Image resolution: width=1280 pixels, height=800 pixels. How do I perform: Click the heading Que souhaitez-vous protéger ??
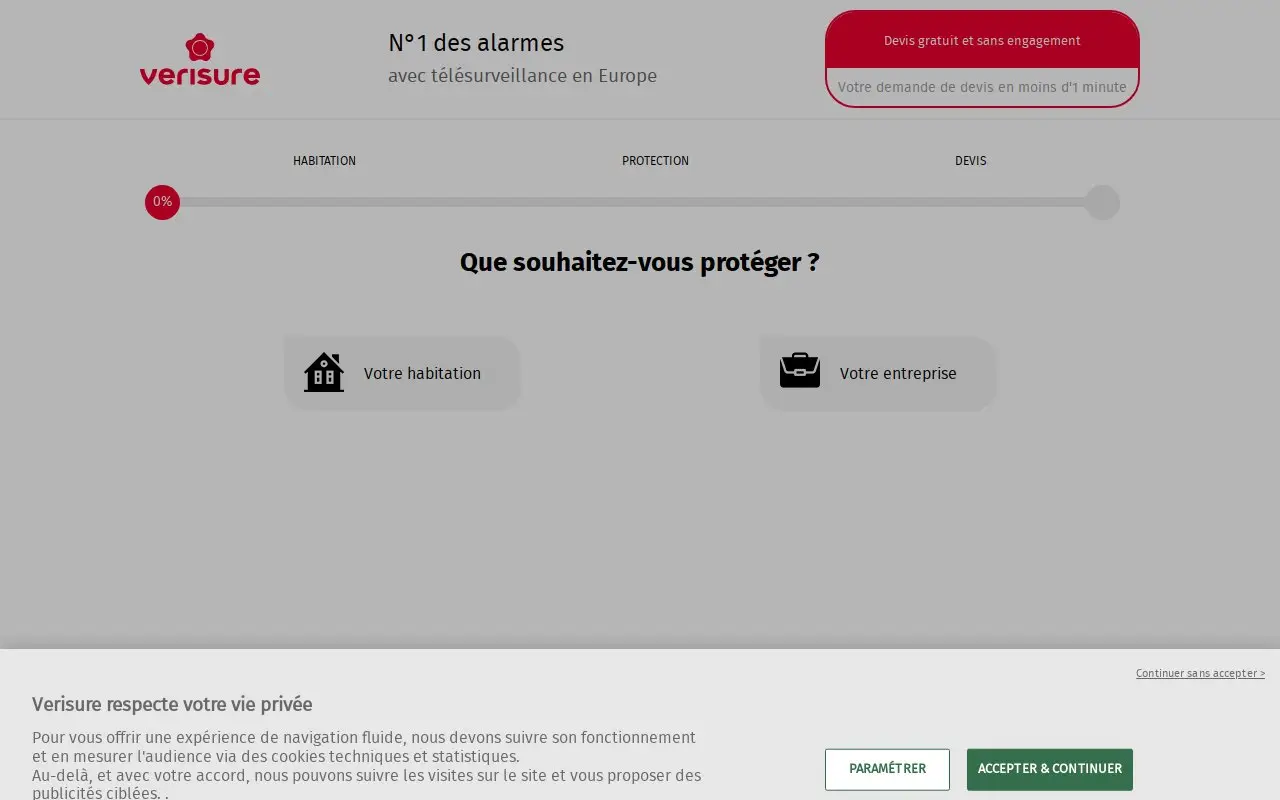point(640,262)
